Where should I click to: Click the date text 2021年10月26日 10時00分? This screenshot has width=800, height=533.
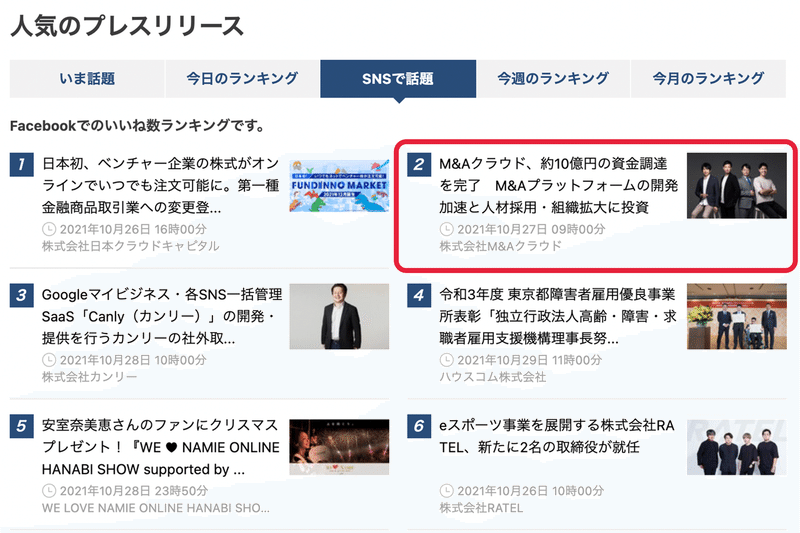pos(531,491)
